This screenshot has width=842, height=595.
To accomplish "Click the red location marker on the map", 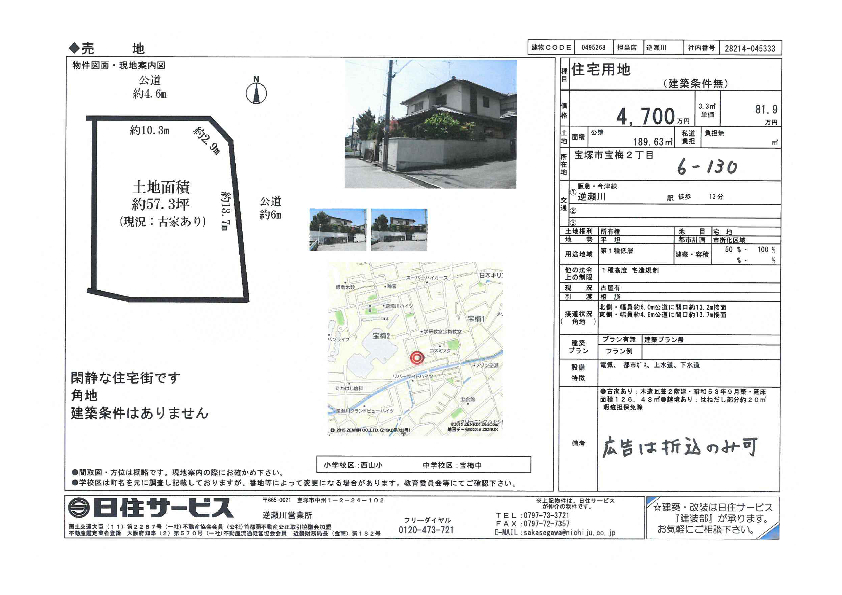I will [x=418, y=358].
